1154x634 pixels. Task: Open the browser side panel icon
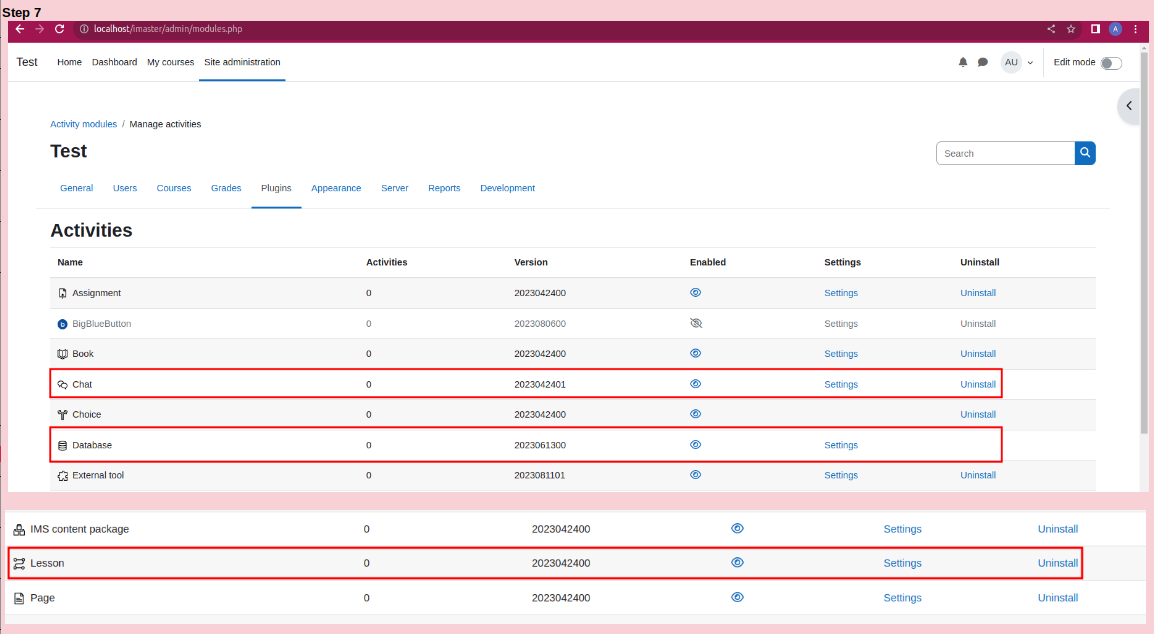(x=1095, y=29)
